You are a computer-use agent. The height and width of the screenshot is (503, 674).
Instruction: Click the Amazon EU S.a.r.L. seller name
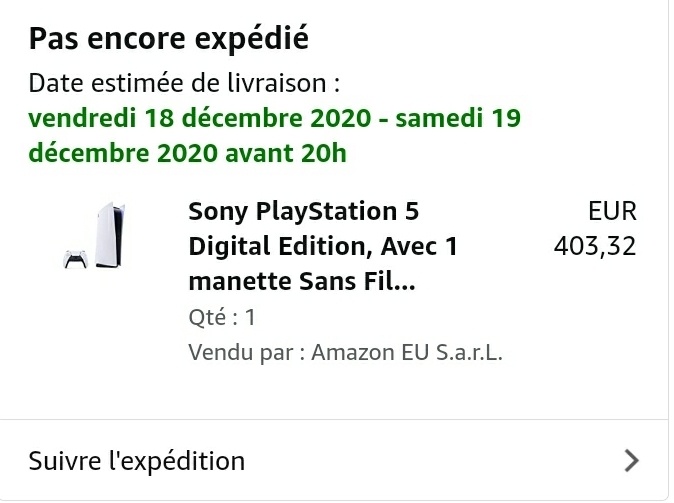[x=407, y=353]
